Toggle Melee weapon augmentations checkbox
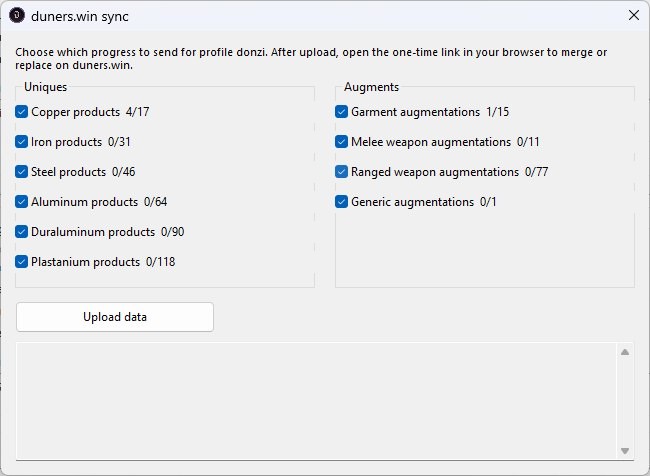 [x=341, y=142]
